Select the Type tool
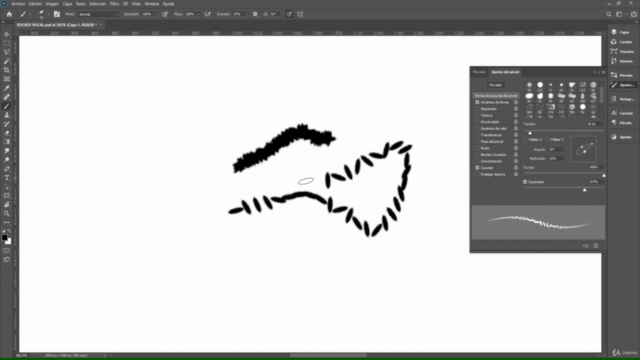 7,178
